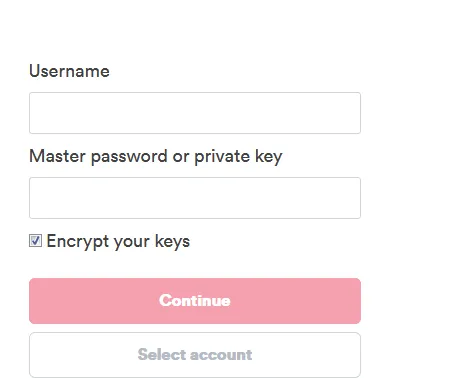Screen dimensions: 458x378
Task: Focus the Master password or private key field
Action: click(x=195, y=198)
